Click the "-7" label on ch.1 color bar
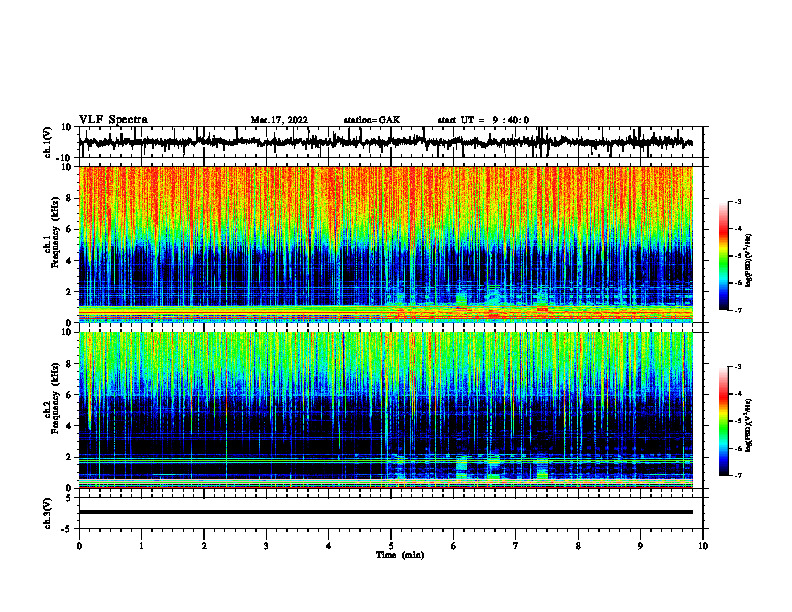 pos(738,310)
